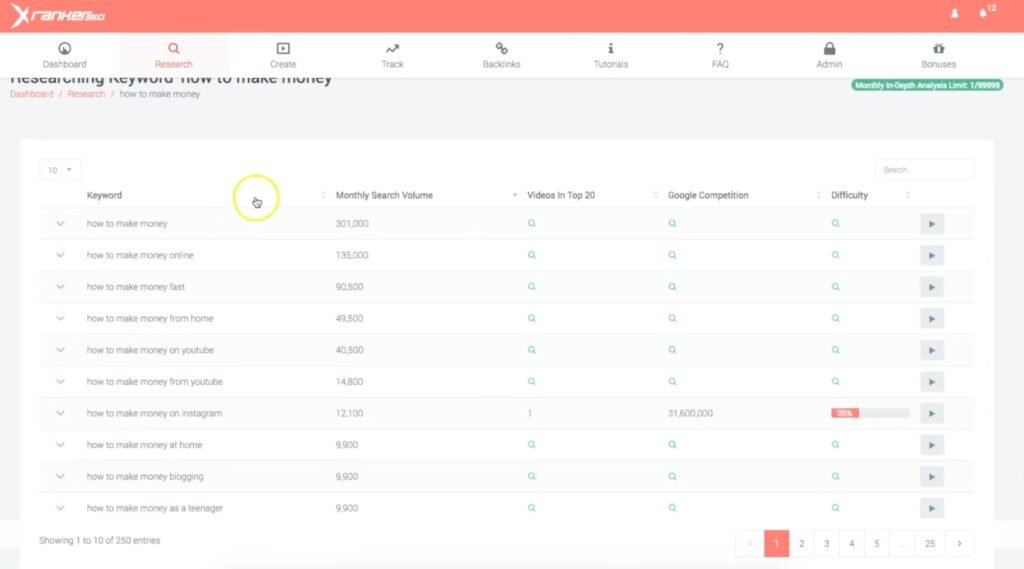Sort by Monthly Search Volume column
This screenshot has width=1024, height=569.
point(384,195)
